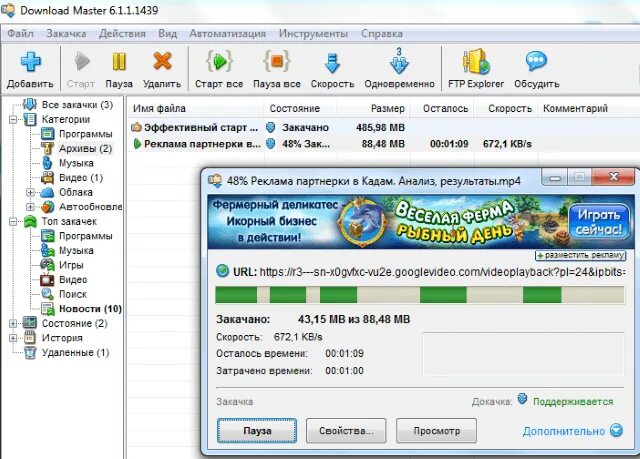Click the Удалить red cross icon
The image size is (640, 459).
pyautogui.click(x=162, y=62)
